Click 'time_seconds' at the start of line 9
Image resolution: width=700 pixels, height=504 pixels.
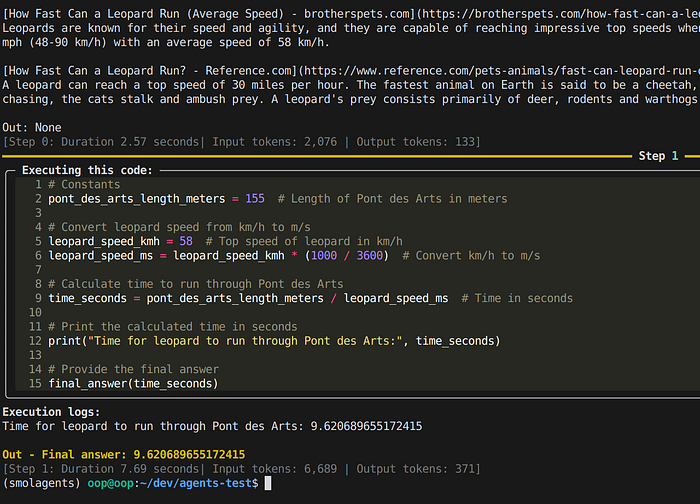[88, 298]
